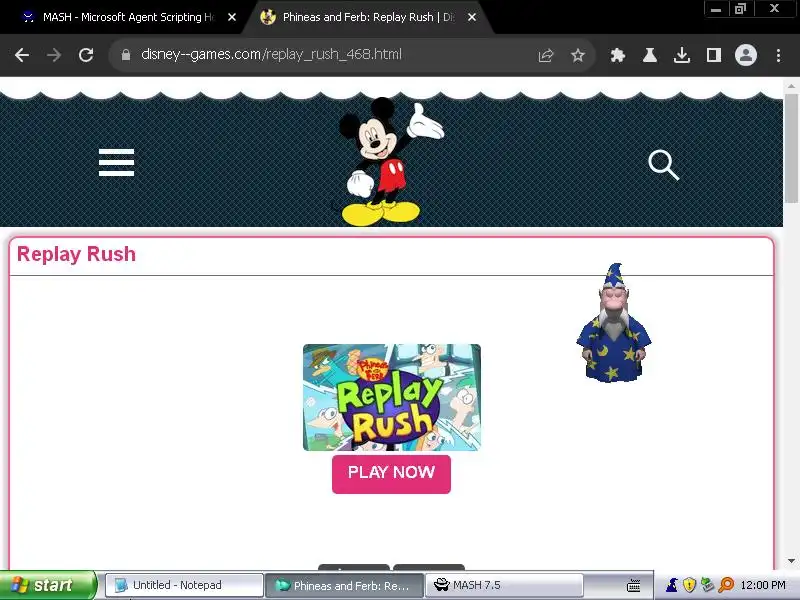The image size is (800, 600).
Task: Switch to Untitled - Notepad in taskbar
Action: tap(184, 585)
